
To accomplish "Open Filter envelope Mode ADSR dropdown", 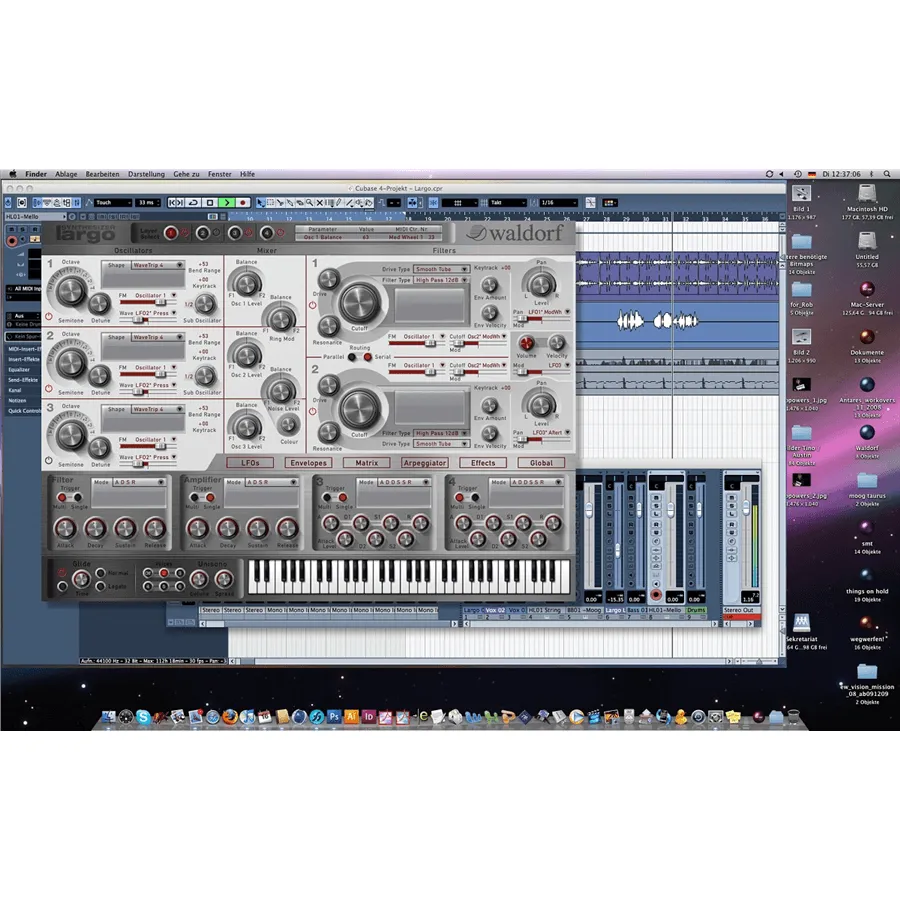I will pyautogui.click(x=139, y=482).
